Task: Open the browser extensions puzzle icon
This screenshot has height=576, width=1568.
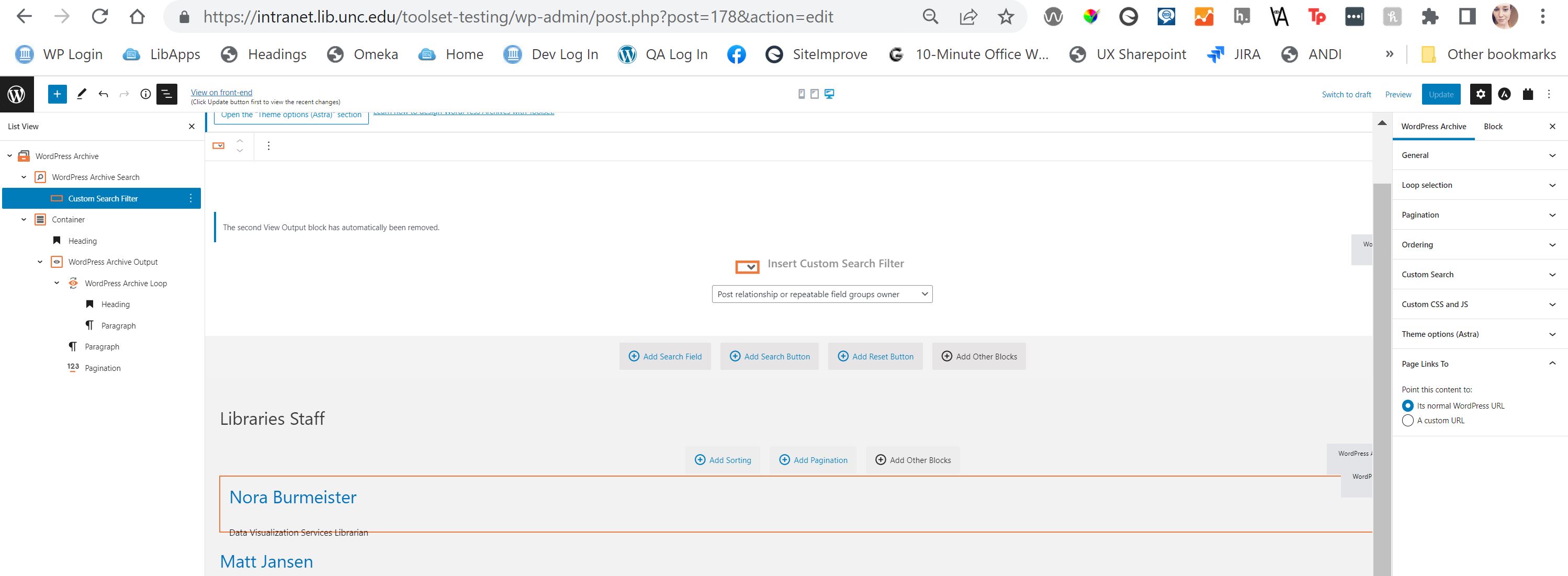Action: click(1430, 16)
